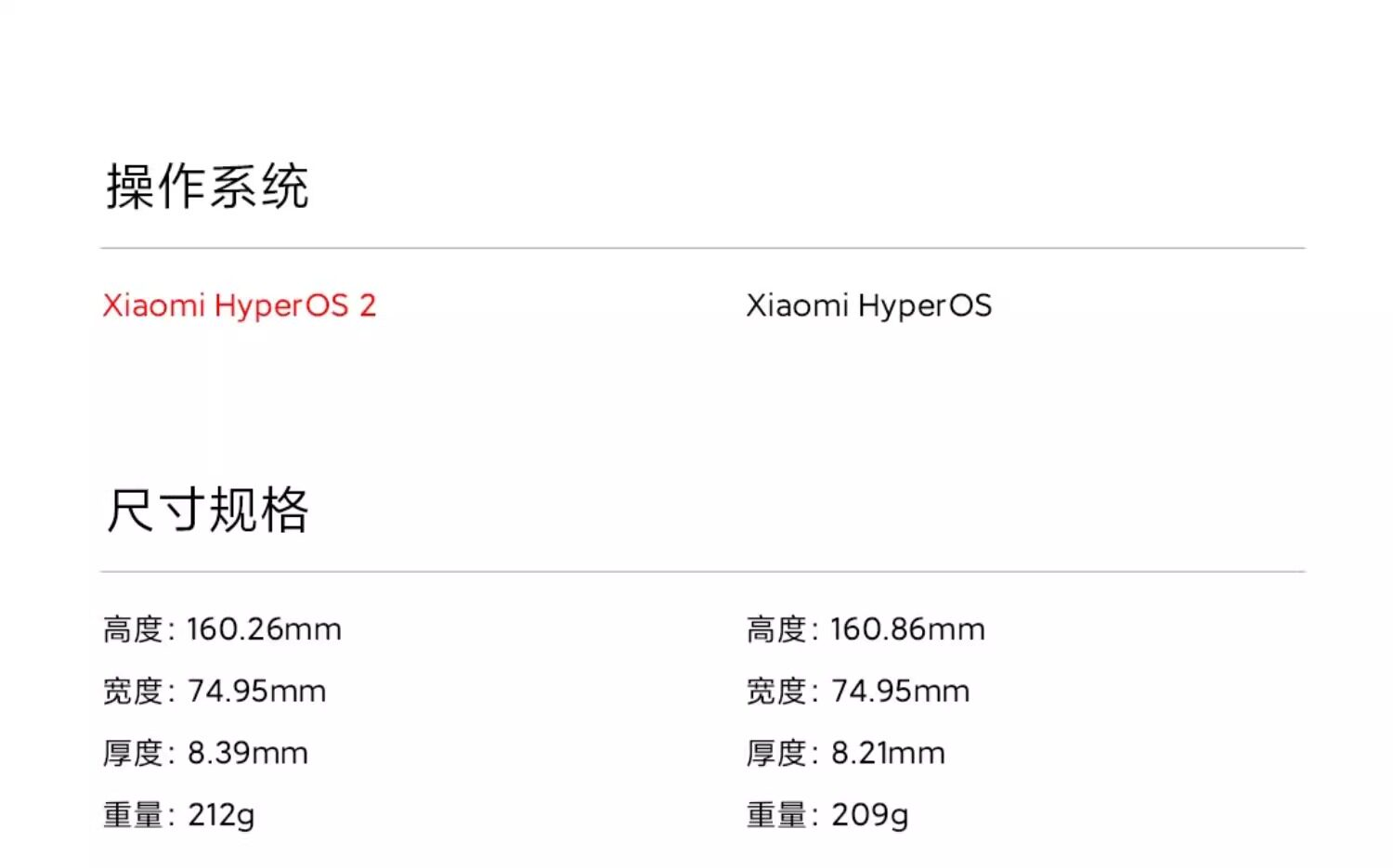Click the 高度 label in right column
This screenshot has width=1393, height=868.
[x=776, y=629]
